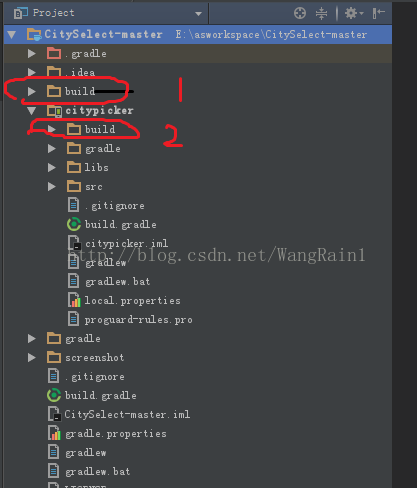Image resolution: width=417 pixels, height=488 pixels.
Task: Expand the screenshot folder
Action: pos(32,357)
